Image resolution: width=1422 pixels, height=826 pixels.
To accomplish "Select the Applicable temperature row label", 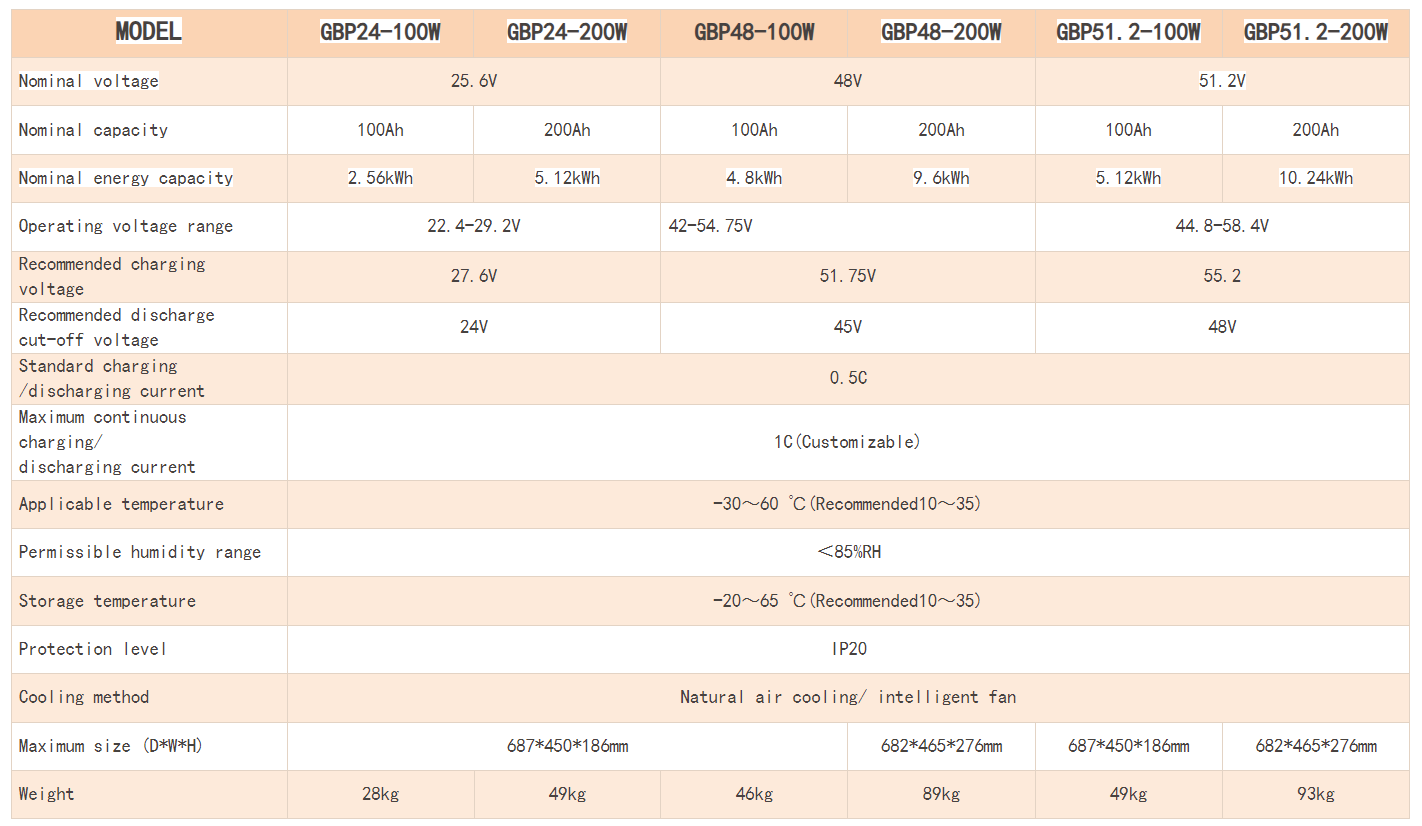I will coord(121,504).
